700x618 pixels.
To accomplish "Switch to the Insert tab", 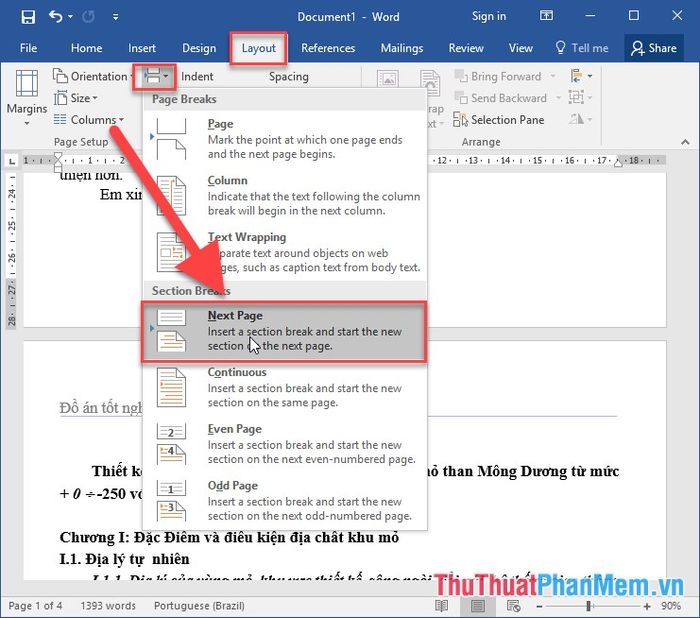I will (142, 48).
